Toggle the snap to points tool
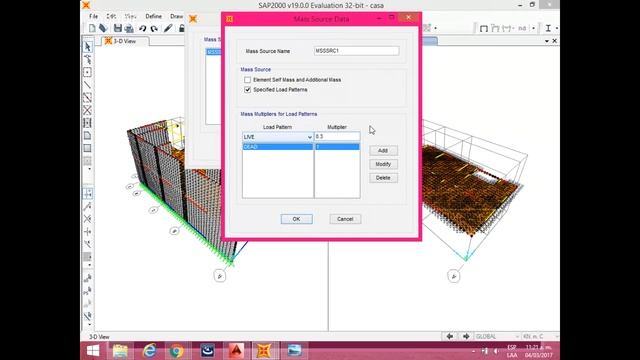Viewport: 640px width, 360px height. [x=87, y=193]
